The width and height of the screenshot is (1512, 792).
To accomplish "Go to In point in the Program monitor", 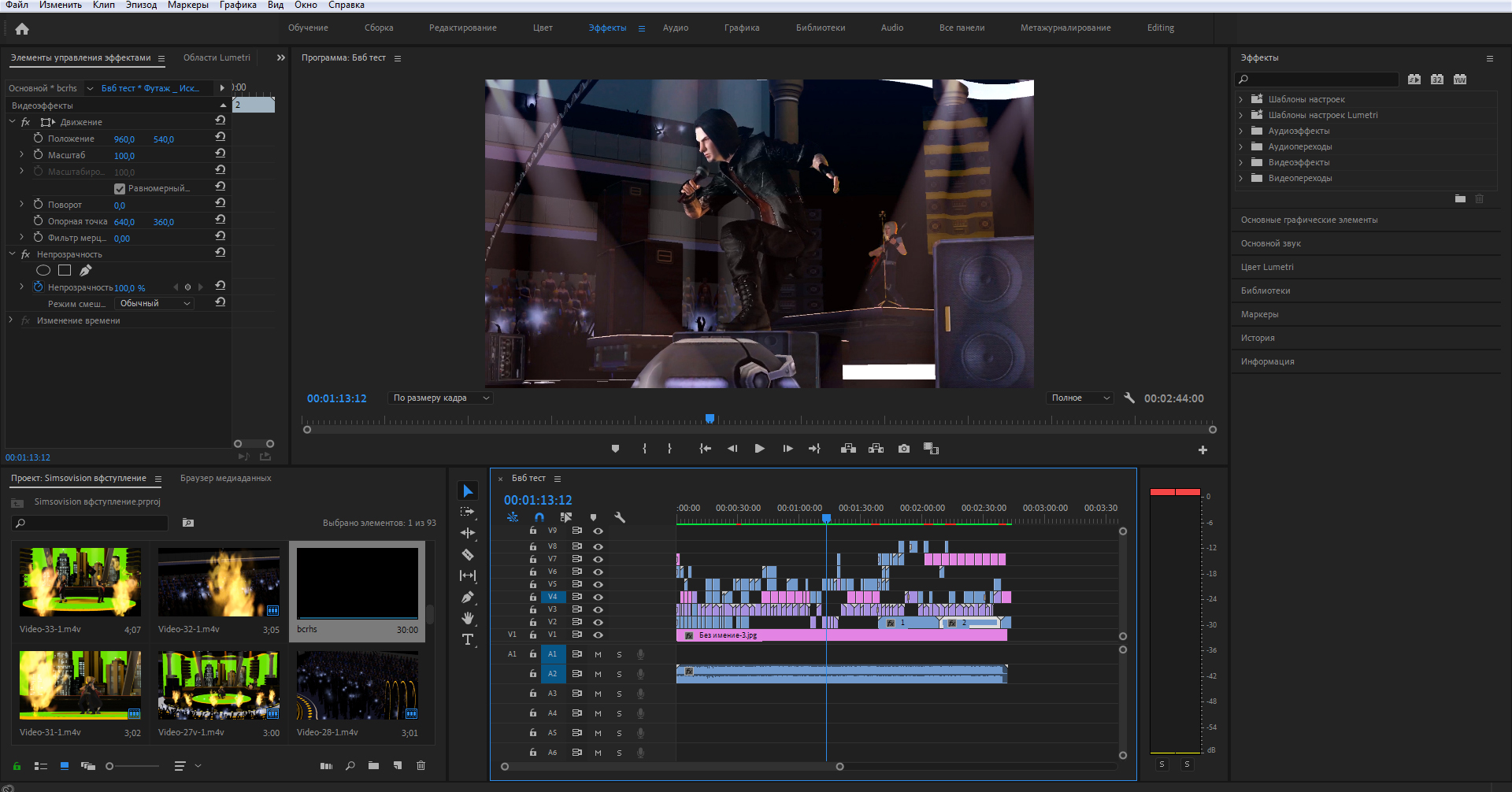I will [x=706, y=449].
